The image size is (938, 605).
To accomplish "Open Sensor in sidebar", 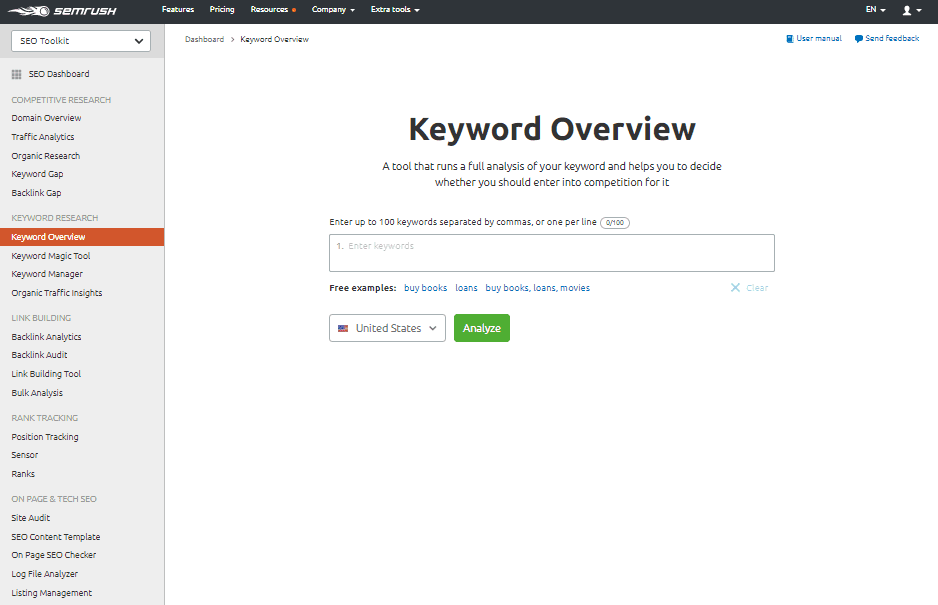I will pos(25,455).
